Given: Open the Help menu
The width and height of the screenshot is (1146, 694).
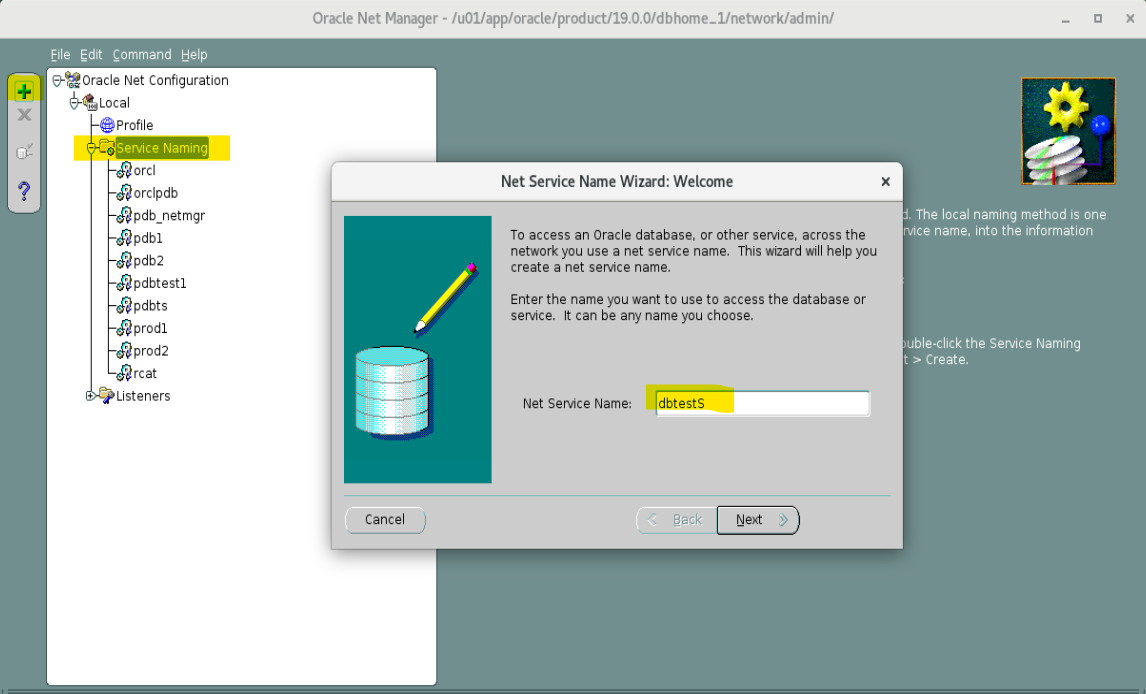Looking at the screenshot, I should 194,55.
